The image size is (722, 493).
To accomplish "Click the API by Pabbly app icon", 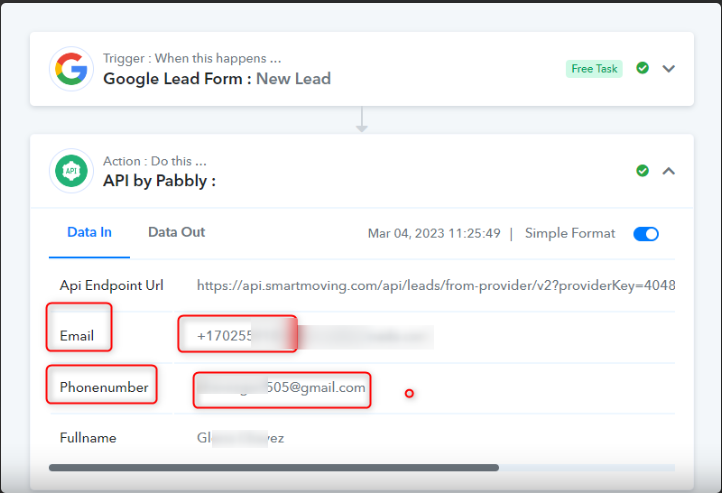I will [71, 171].
